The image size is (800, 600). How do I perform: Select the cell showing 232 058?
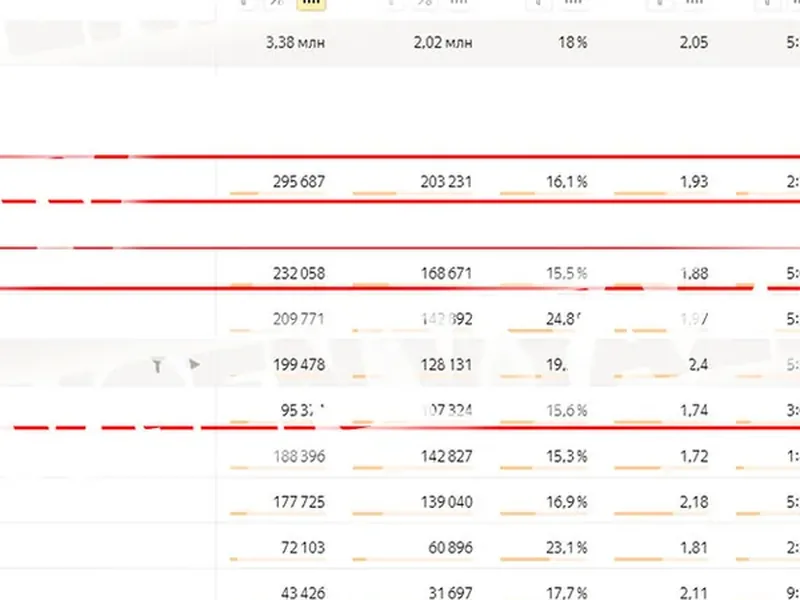click(298, 273)
